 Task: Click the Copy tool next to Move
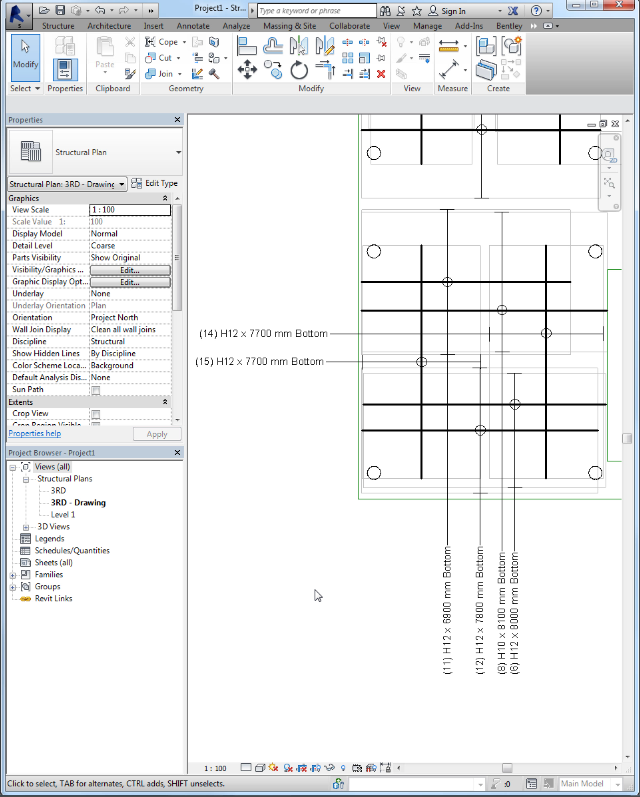coord(273,70)
